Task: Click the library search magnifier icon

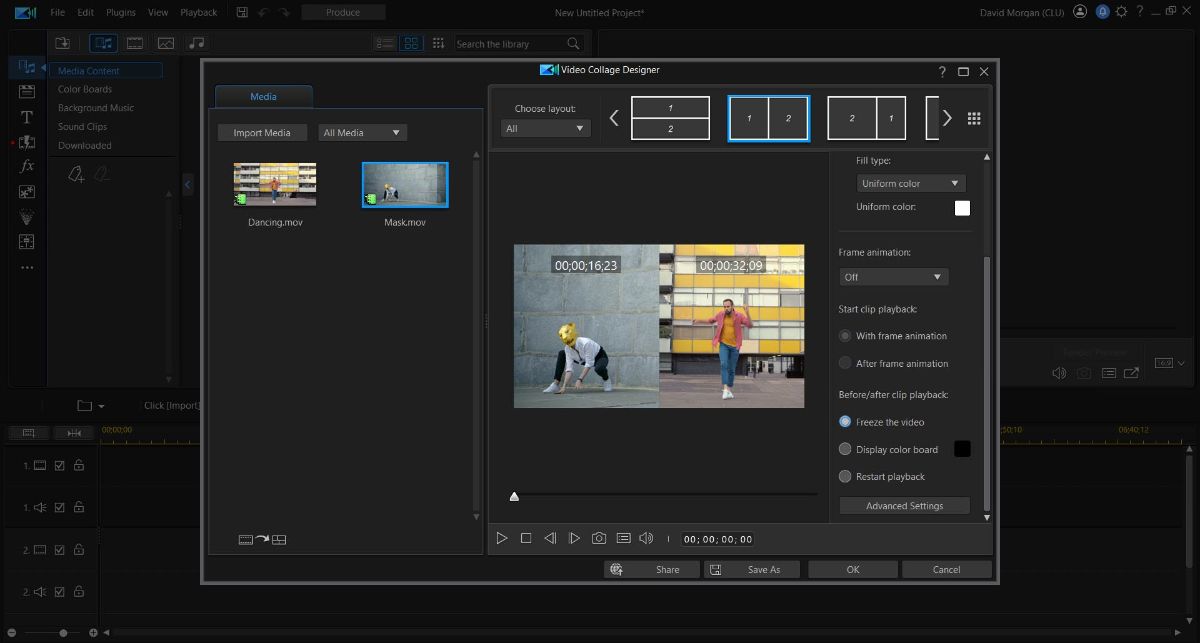Action: (x=572, y=43)
